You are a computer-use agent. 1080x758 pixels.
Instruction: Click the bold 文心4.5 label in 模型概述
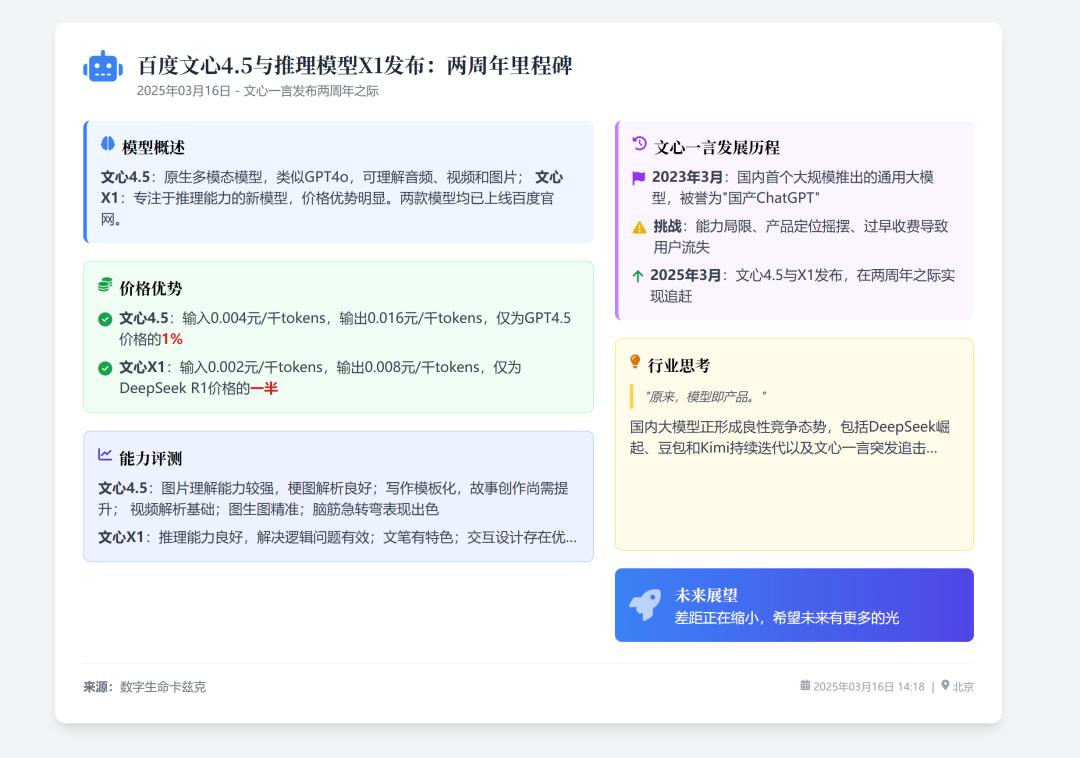click(125, 177)
